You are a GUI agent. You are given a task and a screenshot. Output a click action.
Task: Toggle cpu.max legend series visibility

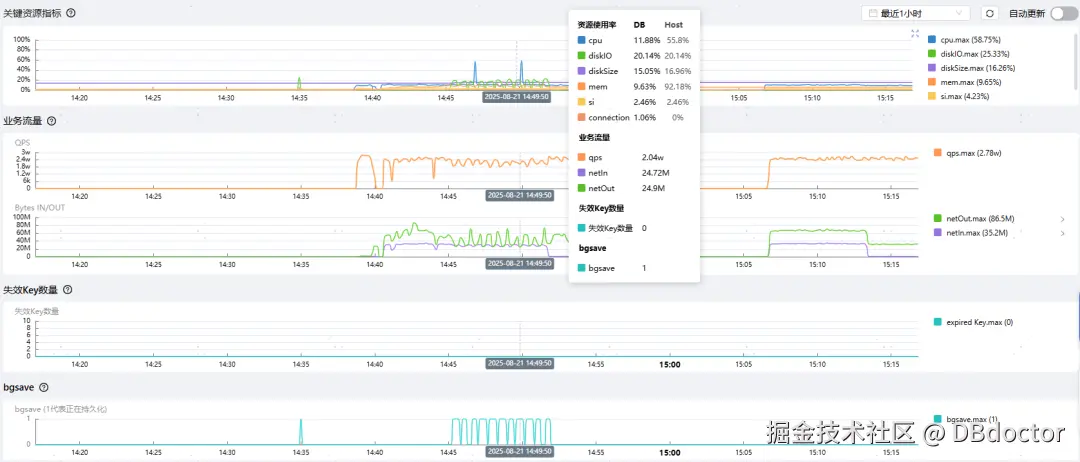(964, 40)
